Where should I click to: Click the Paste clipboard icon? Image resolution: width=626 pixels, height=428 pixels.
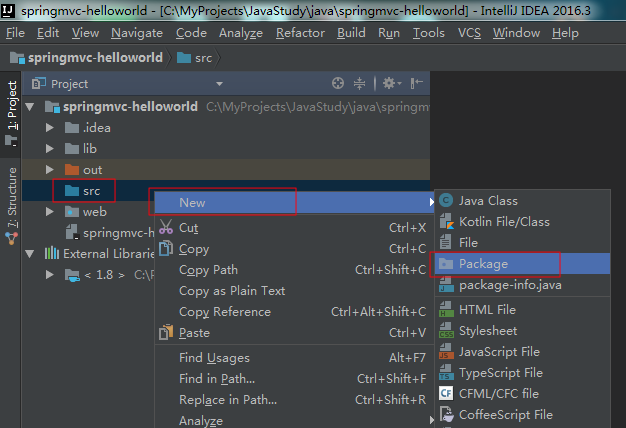pos(166,332)
